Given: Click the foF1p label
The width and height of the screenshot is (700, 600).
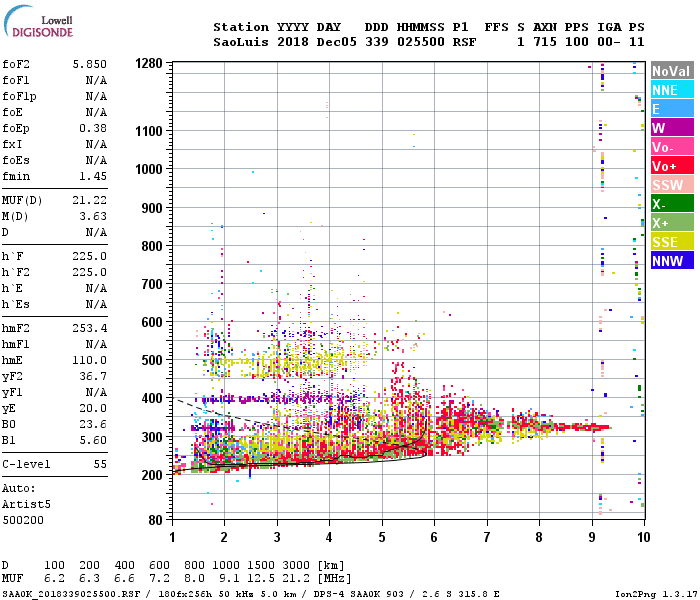Looking at the screenshot, I should tap(19, 96).
